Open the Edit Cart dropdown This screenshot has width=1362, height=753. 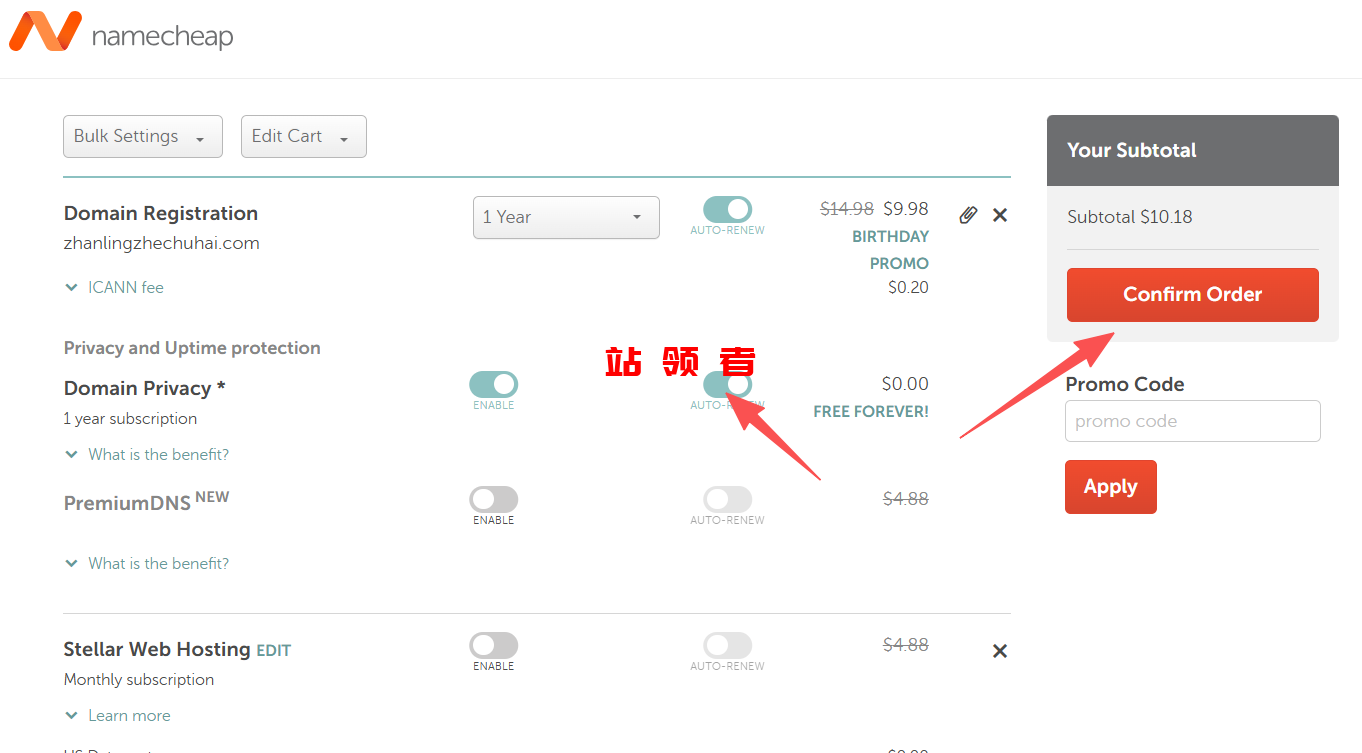click(303, 137)
